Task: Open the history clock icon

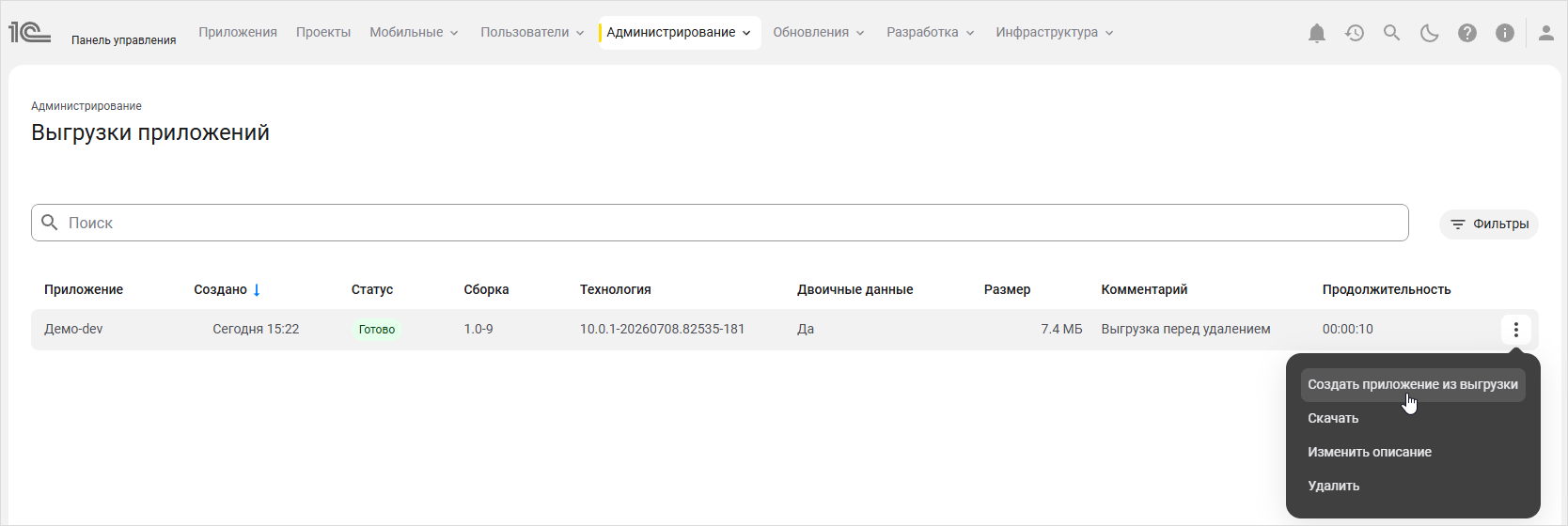Action: (x=1355, y=33)
